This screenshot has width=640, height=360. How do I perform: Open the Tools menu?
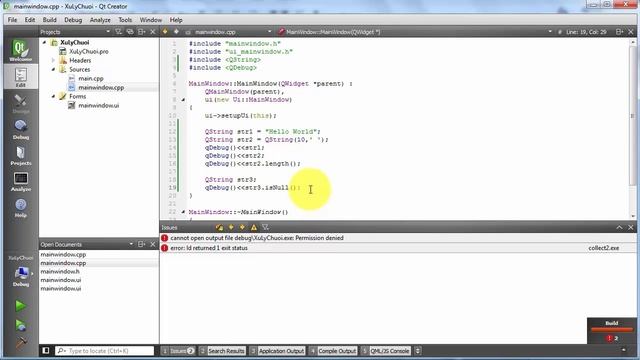click(x=125, y=20)
